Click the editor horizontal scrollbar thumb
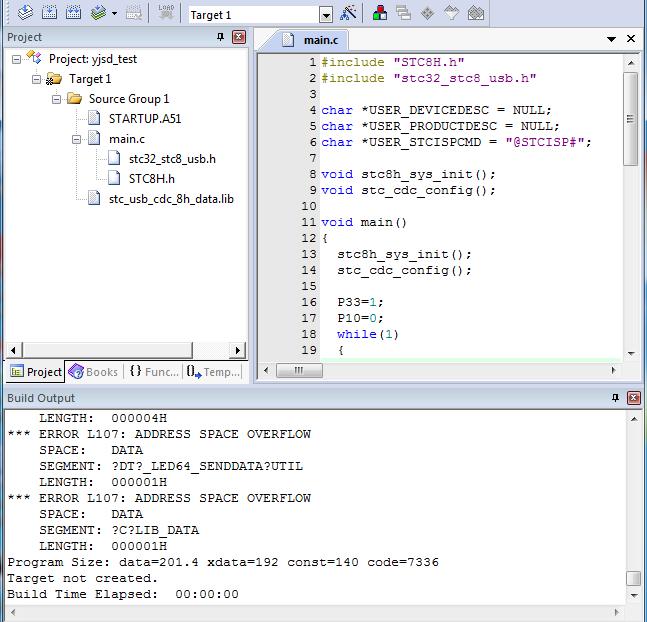 (x=299, y=371)
